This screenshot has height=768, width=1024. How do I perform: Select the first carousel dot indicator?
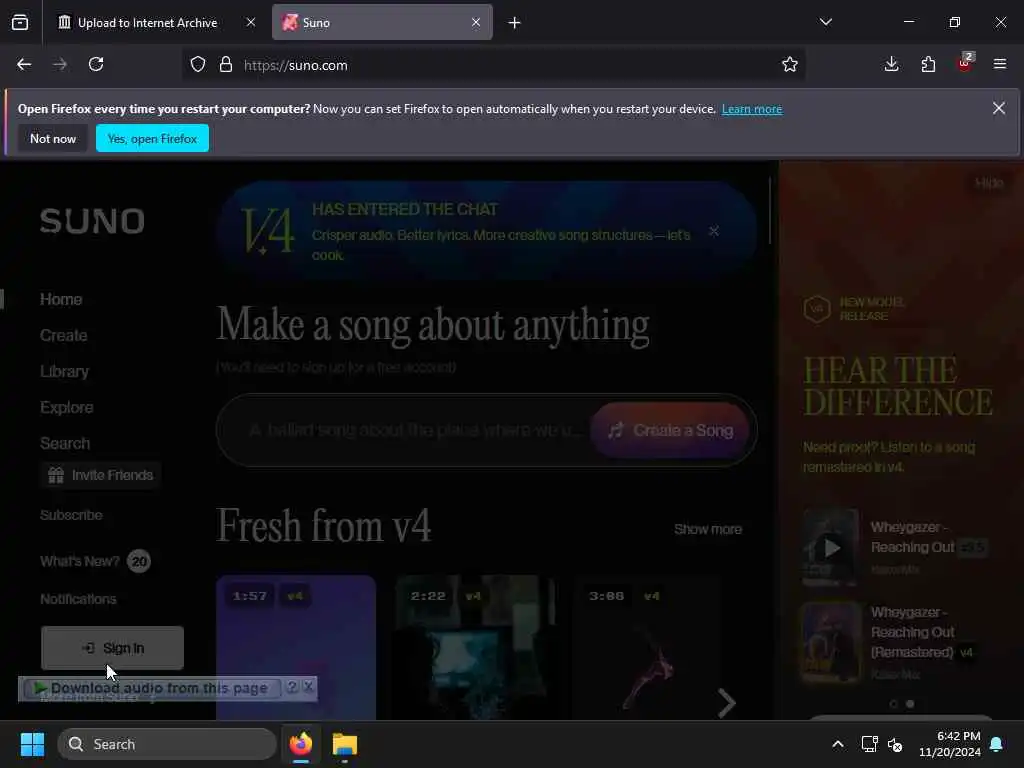click(893, 704)
